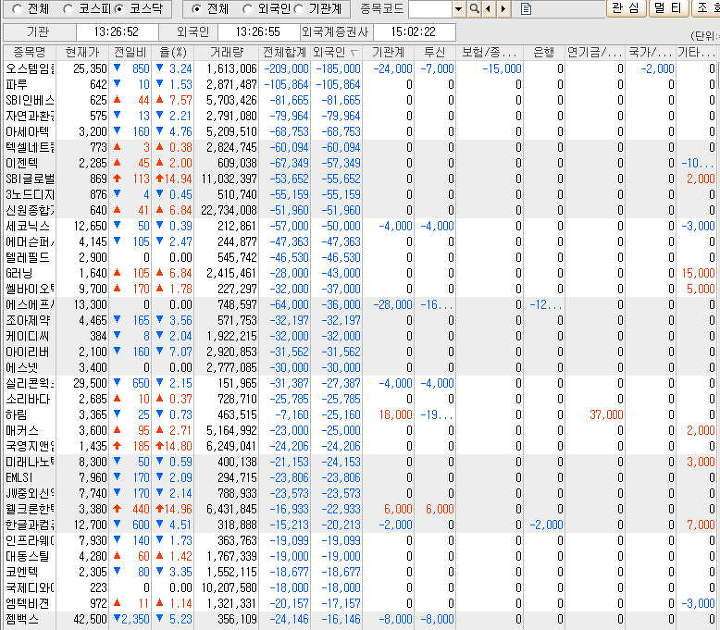
Task: Select the 신원종합 stock row name
Action: point(30,210)
